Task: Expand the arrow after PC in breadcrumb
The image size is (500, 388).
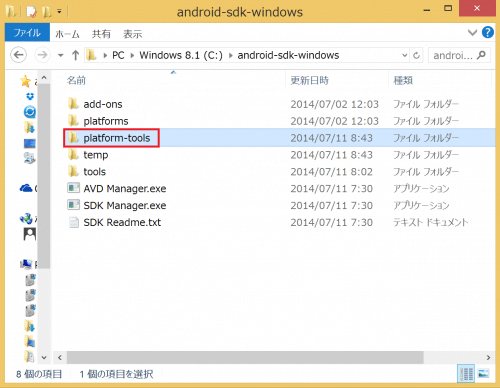Action: (x=132, y=56)
